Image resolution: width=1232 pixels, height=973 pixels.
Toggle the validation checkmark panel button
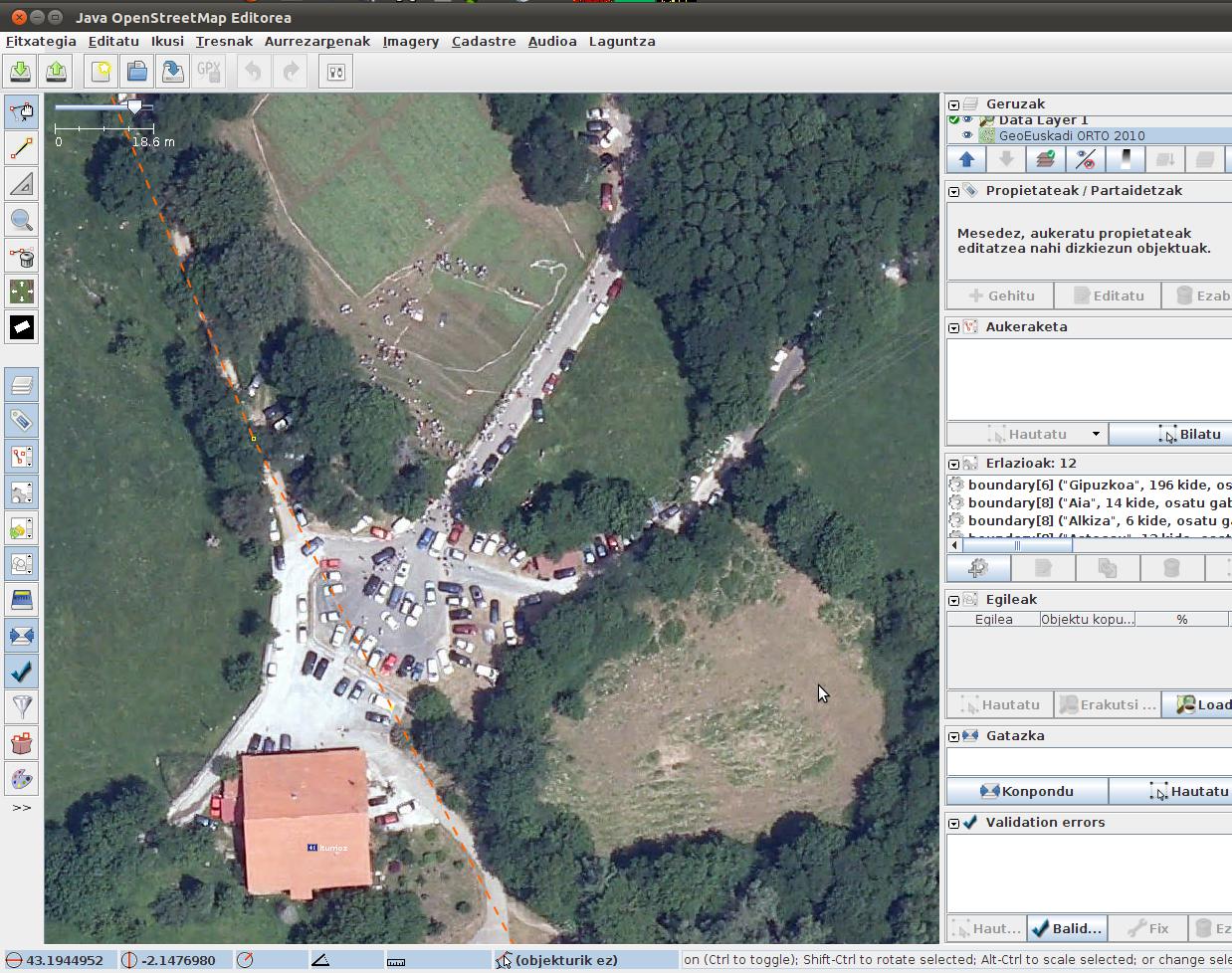coord(22,672)
